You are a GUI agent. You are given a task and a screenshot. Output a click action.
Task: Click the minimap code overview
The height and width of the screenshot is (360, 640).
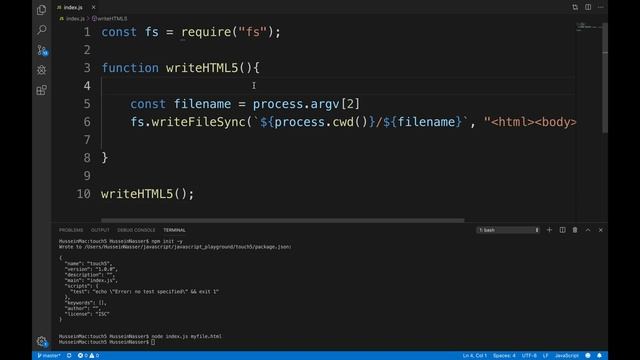pyautogui.click(x=588, y=28)
